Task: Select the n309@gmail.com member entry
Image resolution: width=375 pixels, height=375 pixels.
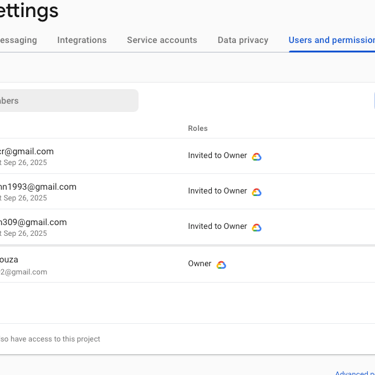Action: pos(187,227)
